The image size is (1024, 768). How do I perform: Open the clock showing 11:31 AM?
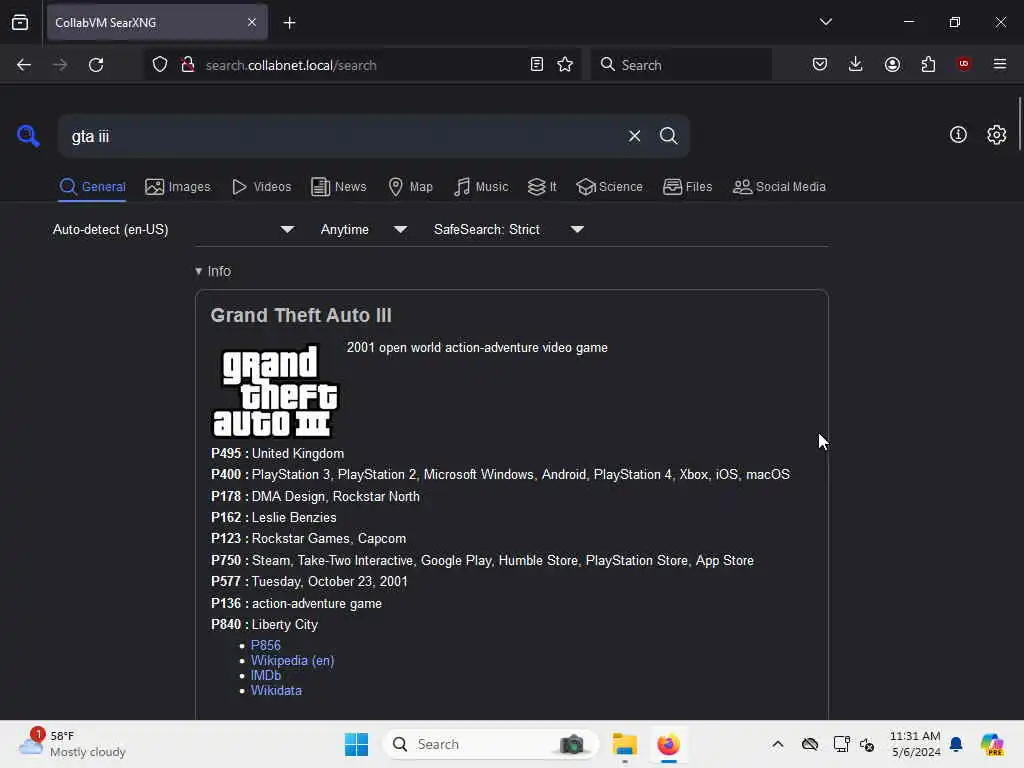(x=915, y=744)
